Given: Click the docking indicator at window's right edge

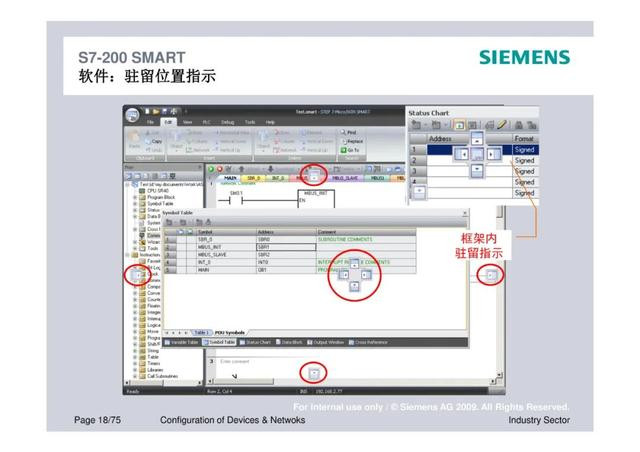Looking at the screenshot, I should coord(491,275).
